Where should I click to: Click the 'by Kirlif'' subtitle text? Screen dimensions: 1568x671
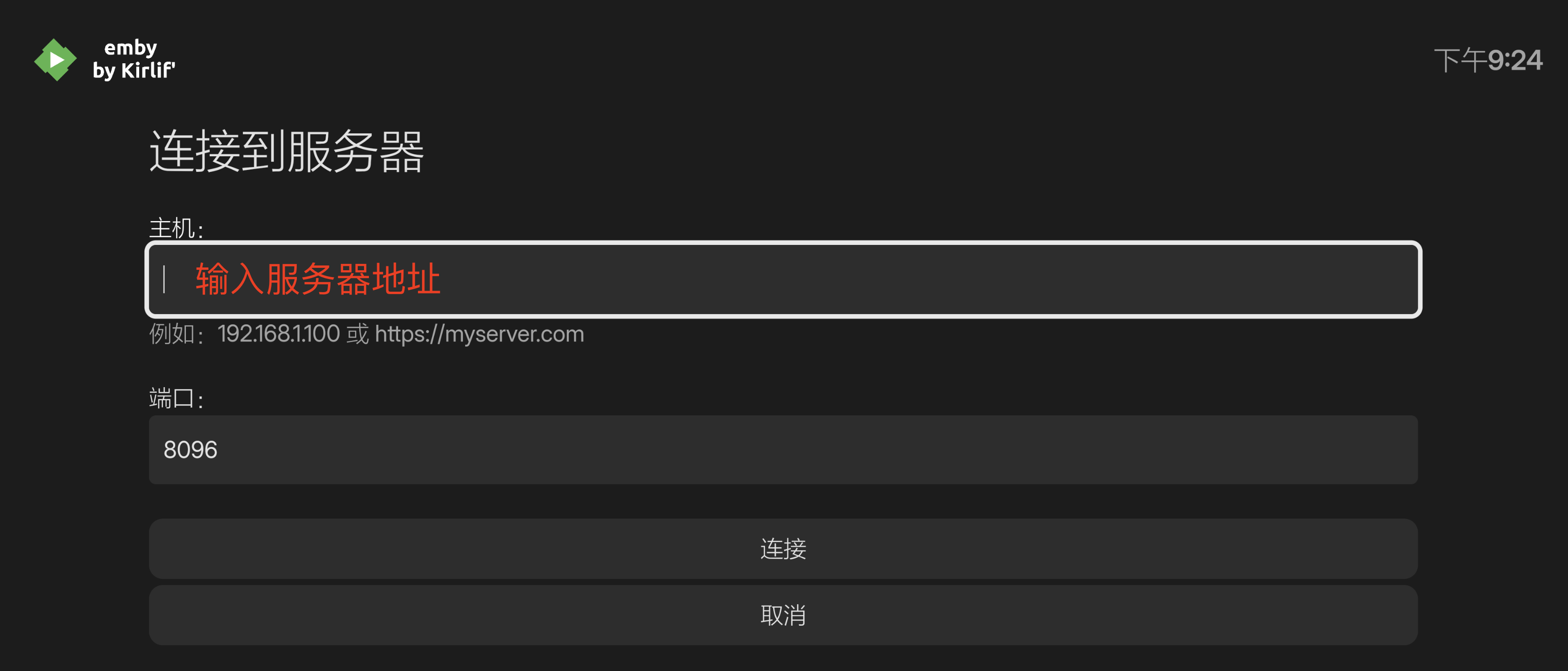pos(134,71)
